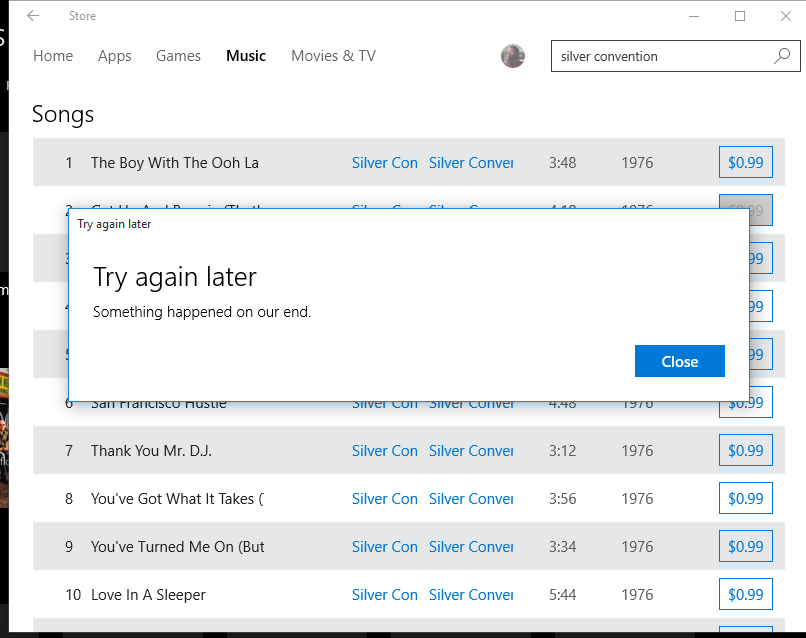806x638 pixels.
Task: Open album link for 'You've Turned Me On'
Action: coord(471,546)
